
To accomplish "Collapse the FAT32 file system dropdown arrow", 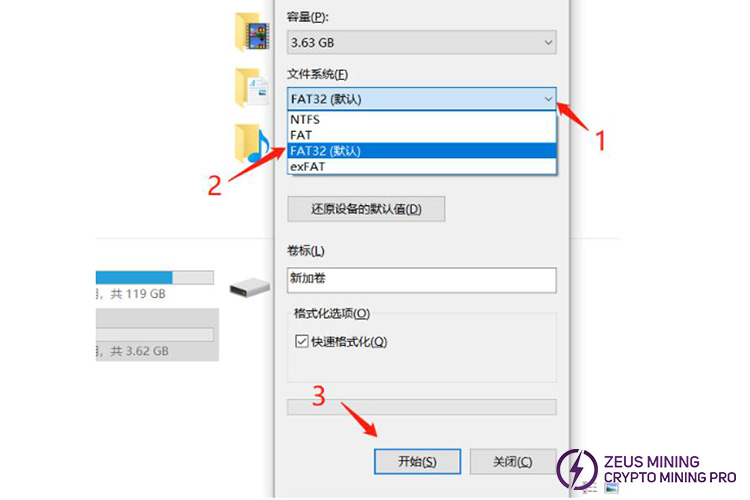I will click(x=548, y=99).
